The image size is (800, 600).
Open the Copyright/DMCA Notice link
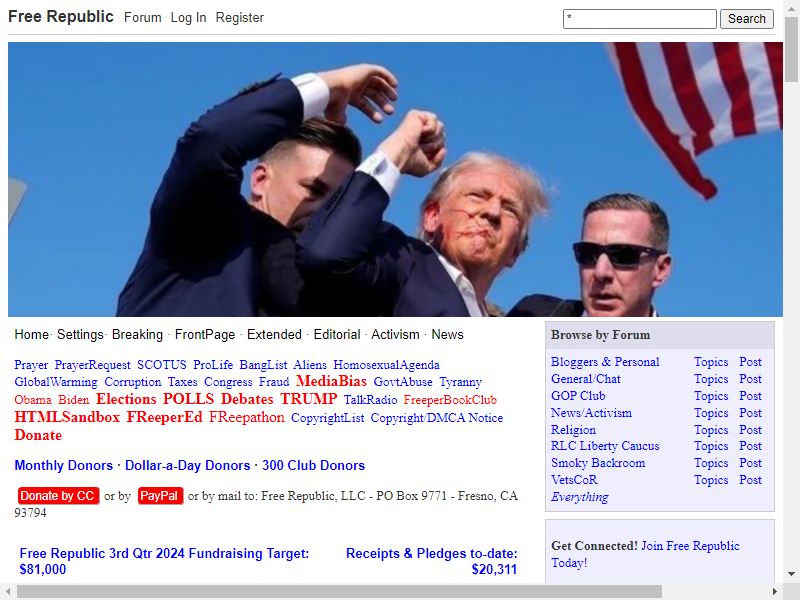[x=437, y=418]
